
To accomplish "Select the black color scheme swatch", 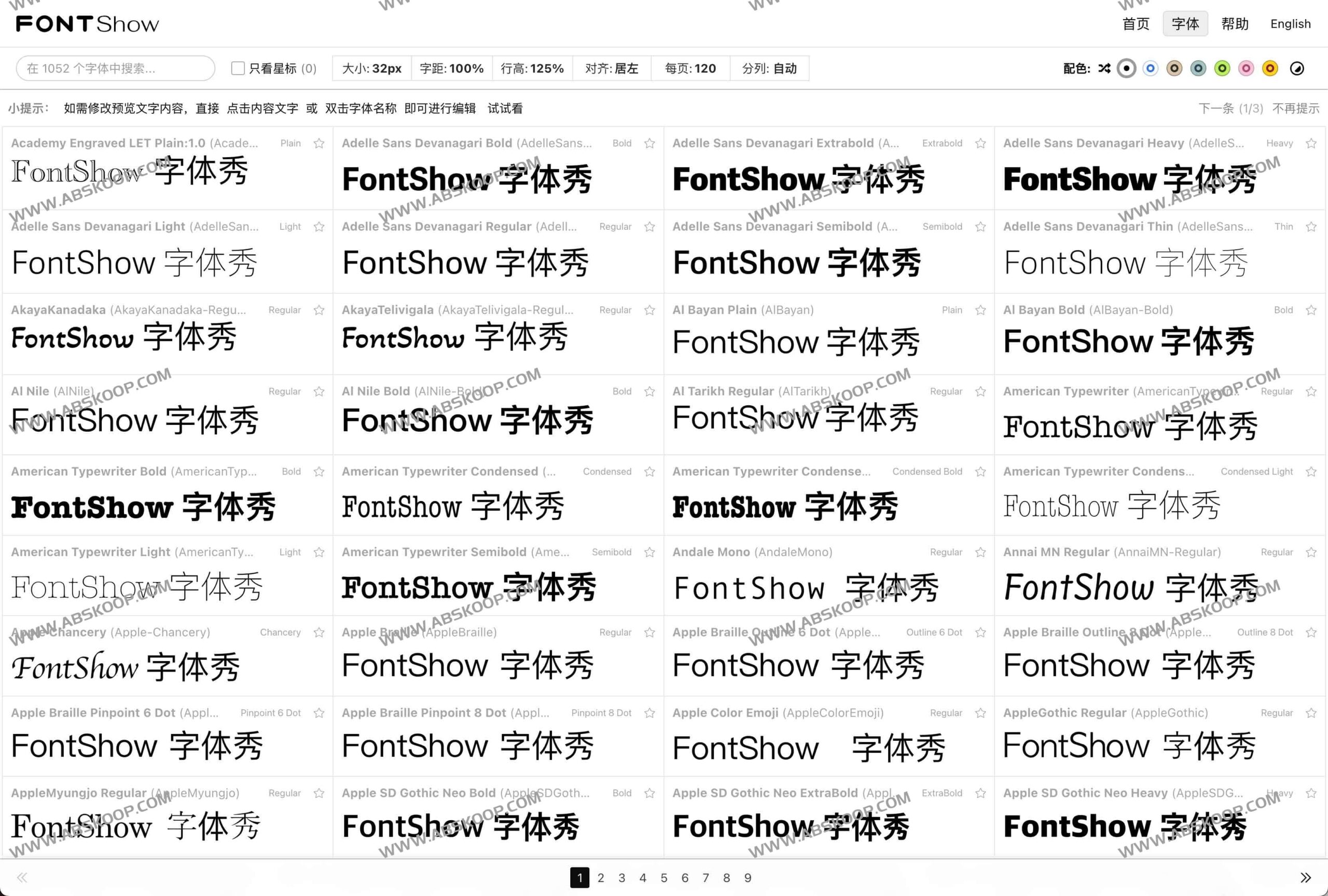I will 1126,68.
